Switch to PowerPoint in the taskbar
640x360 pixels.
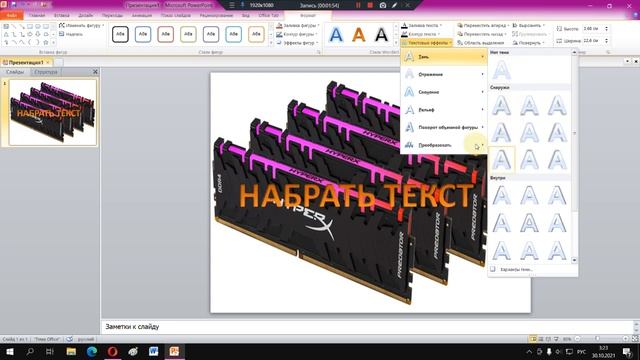point(174,351)
